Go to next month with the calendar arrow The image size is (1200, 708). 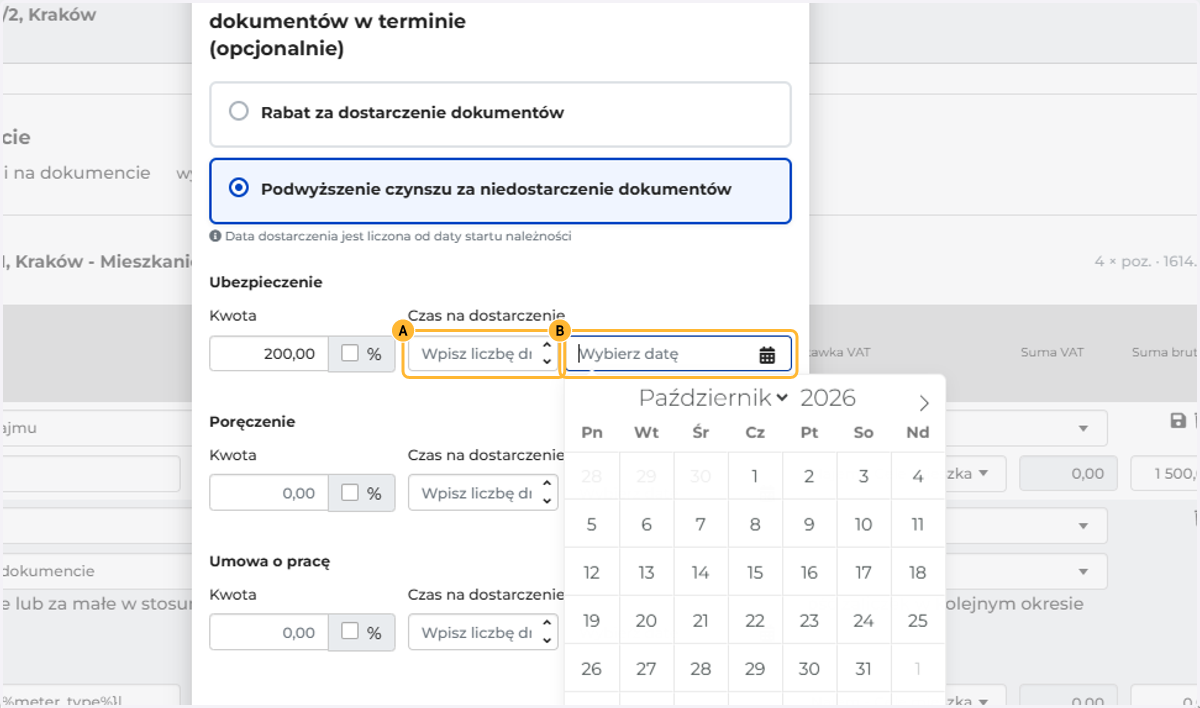coord(924,403)
